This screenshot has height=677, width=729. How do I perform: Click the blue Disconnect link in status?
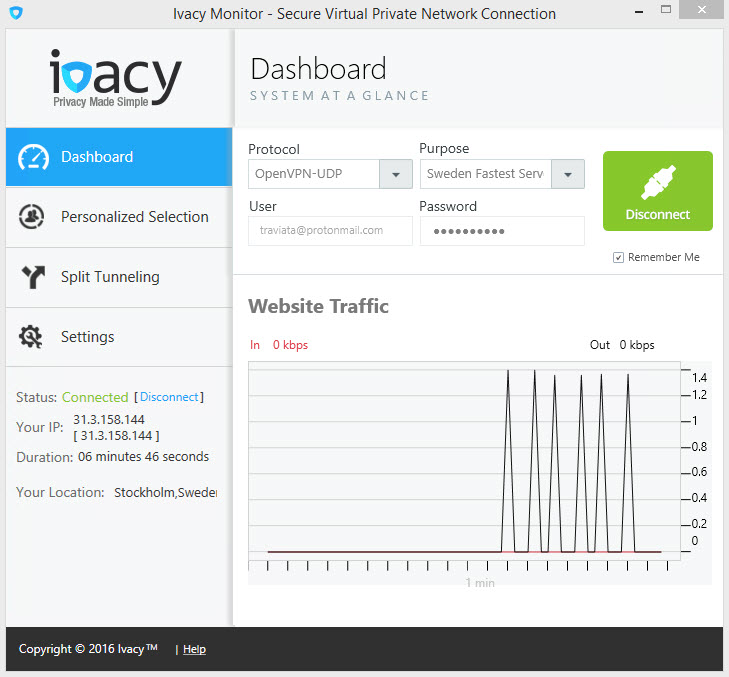click(x=169, y=397)
